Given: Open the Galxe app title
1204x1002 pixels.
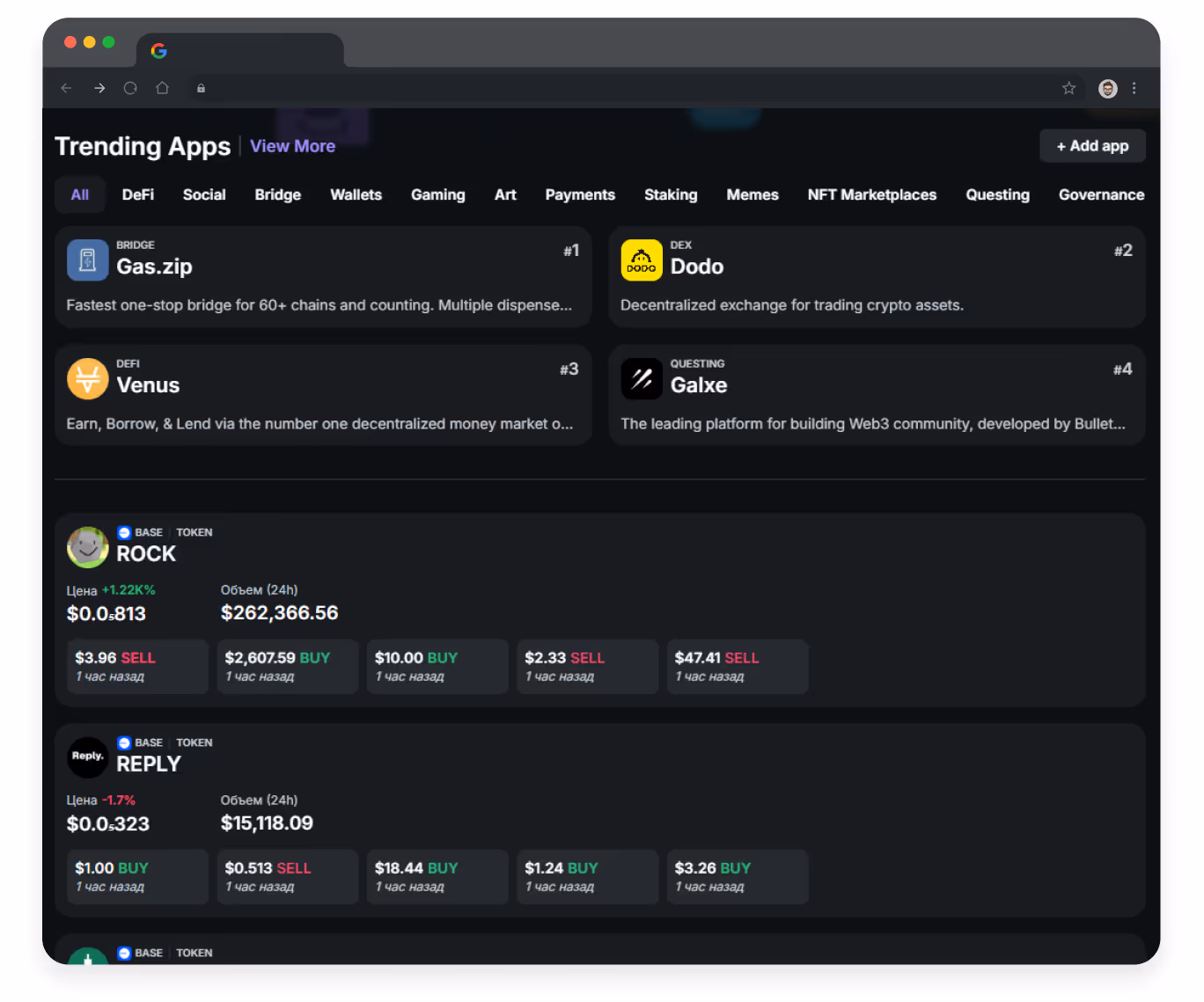Looking at the screenshot, I should pyautogui.click(x=699, y=385).
